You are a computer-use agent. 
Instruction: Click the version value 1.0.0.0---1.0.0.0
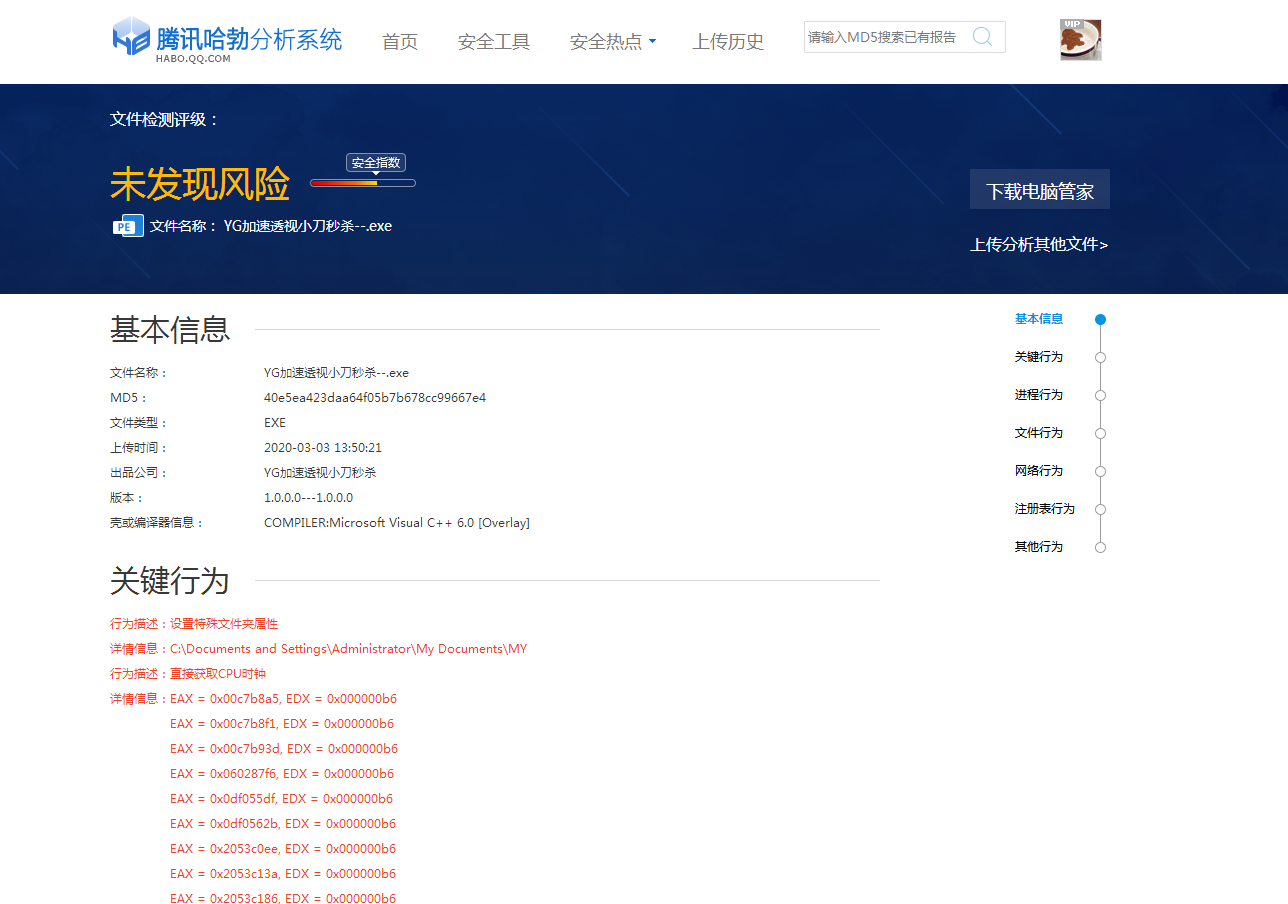[x=308, y=498]
